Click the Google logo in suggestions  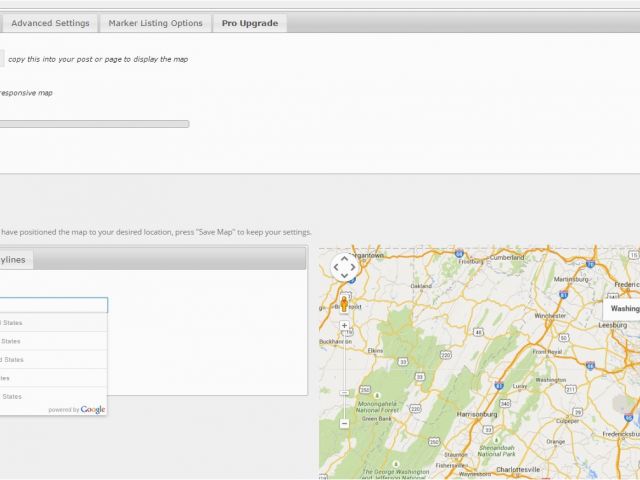pyautogui.click(x=93, y=409)
